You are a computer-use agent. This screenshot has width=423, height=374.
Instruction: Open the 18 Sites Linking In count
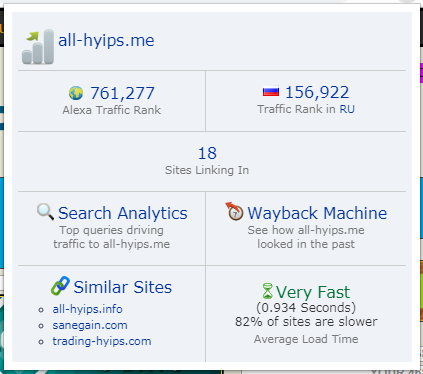point(207,153)
